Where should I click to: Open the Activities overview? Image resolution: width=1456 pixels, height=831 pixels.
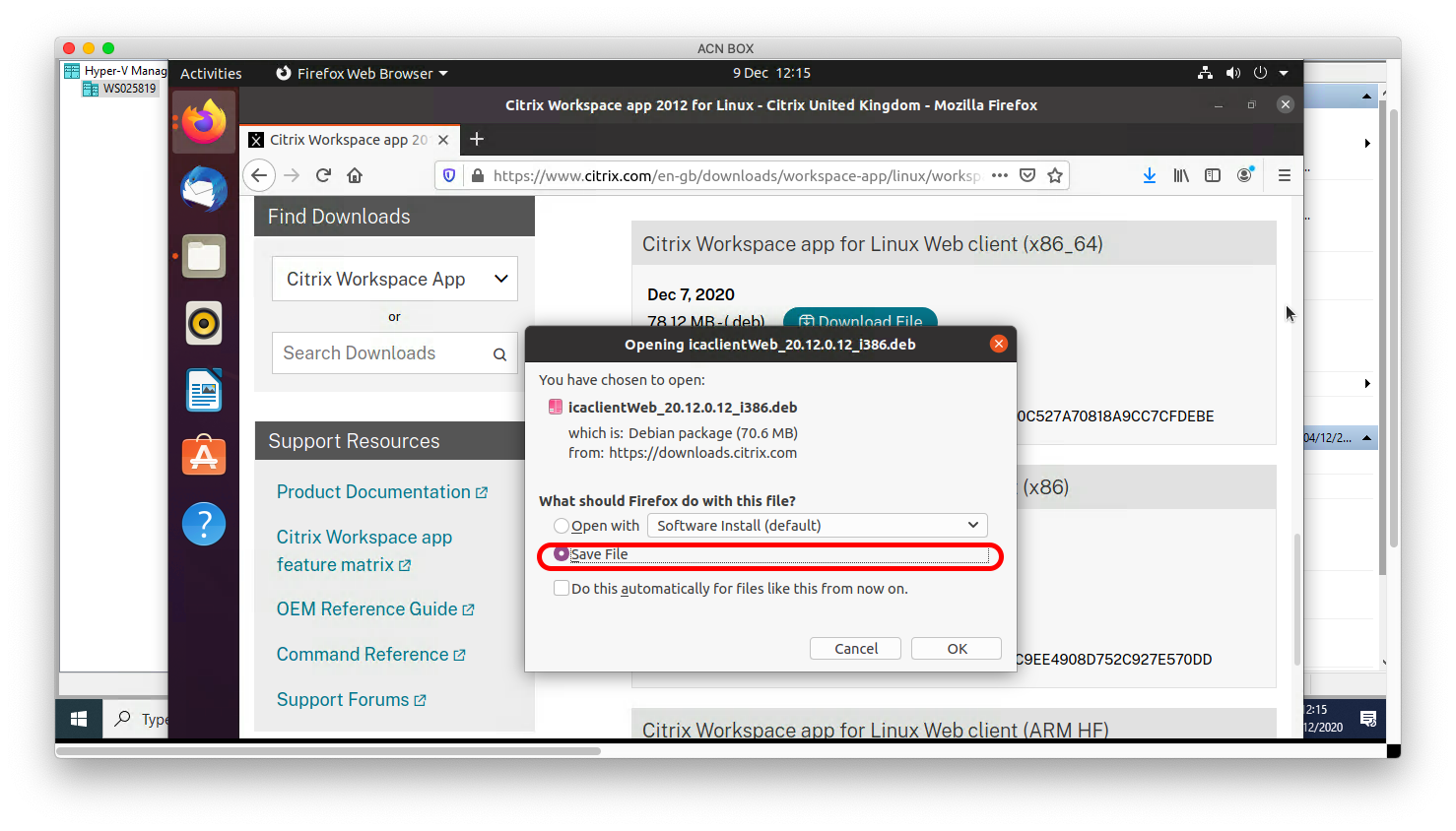click(x=211, y=73)
